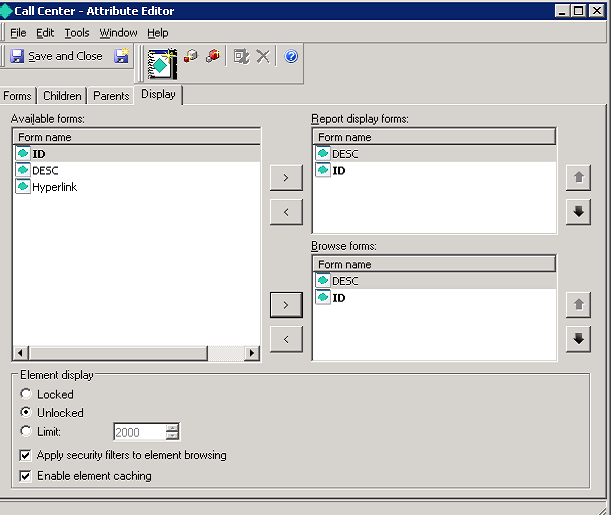Select the Limit radio option
This screenshot has width=611, height=515.
click(x=26, y=431)
